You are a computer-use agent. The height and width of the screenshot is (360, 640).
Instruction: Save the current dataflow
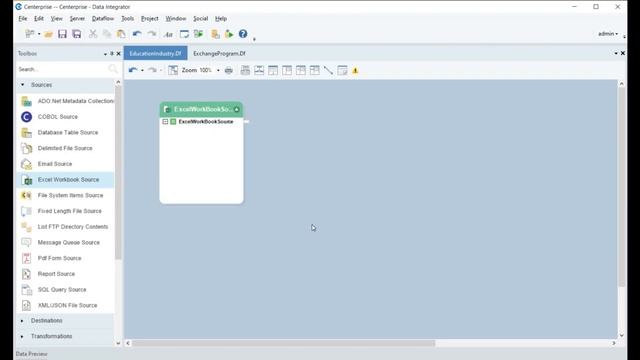(62, 34)
